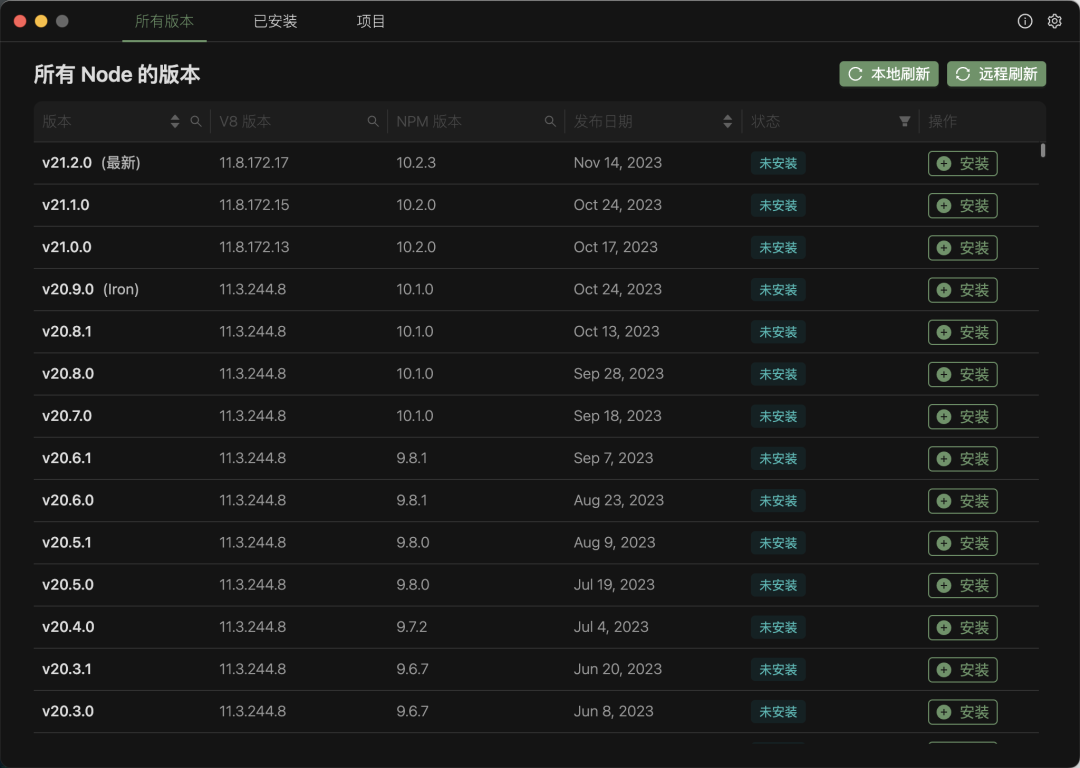The image size is (1080, 768).
Task: Install Node v21.2.0 via 安装 button
Action: pos(962,164)
